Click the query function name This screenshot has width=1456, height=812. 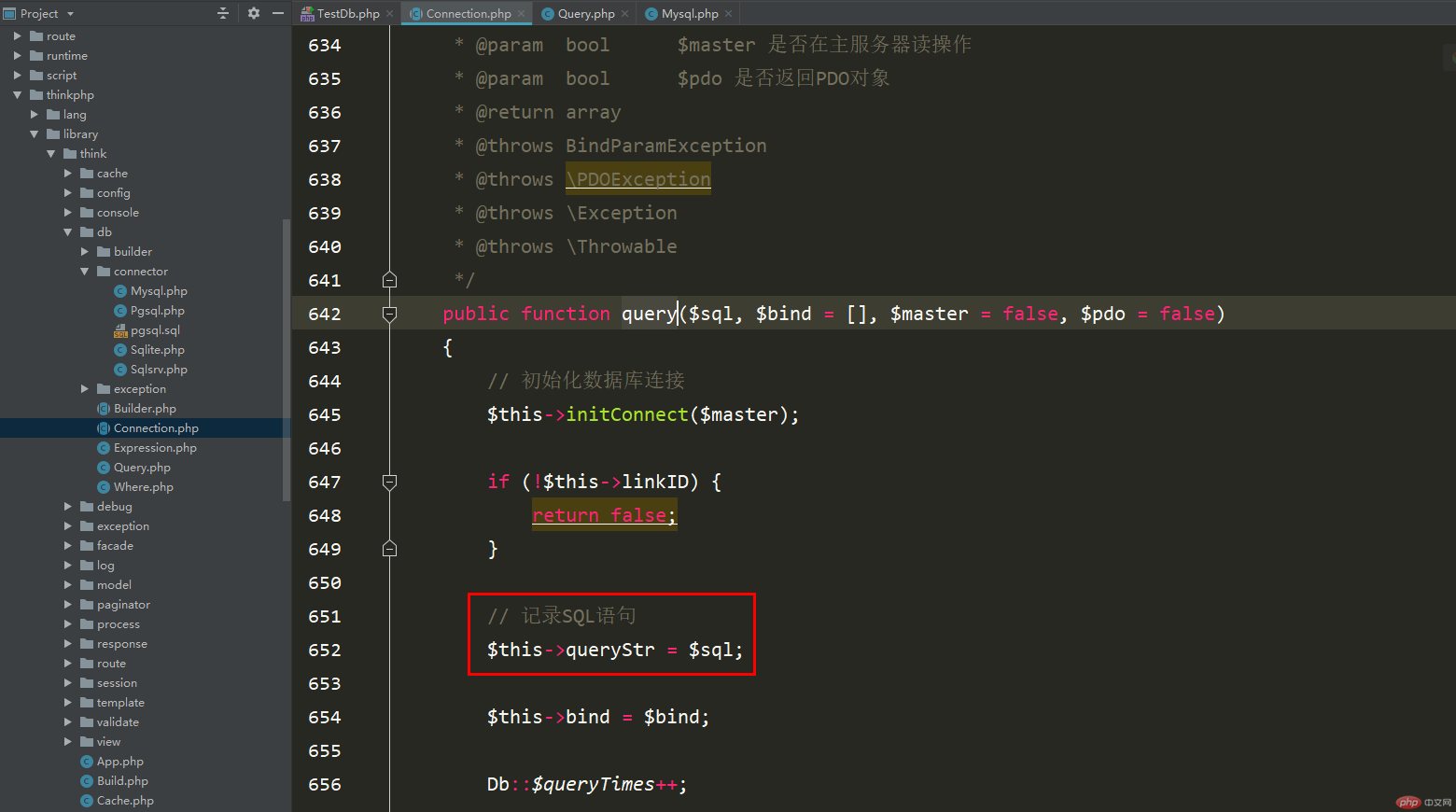[649, 314]
